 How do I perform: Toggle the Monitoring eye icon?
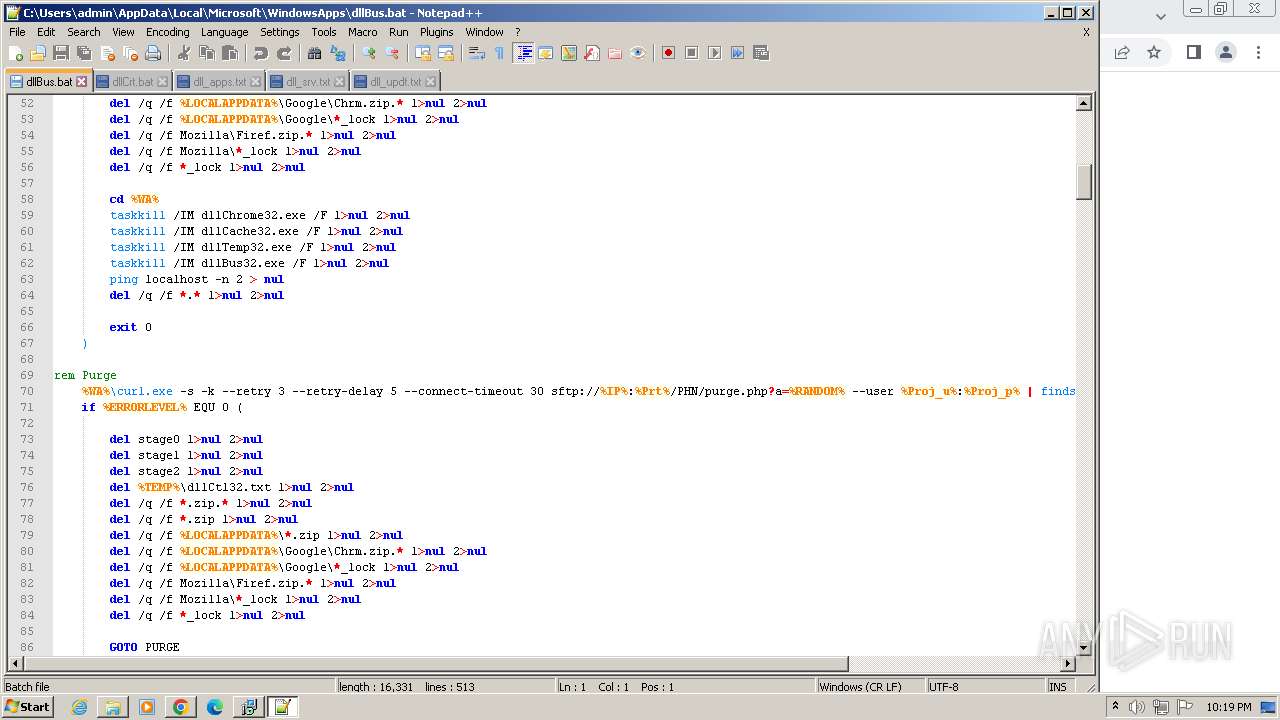click(x=638, y=53)
